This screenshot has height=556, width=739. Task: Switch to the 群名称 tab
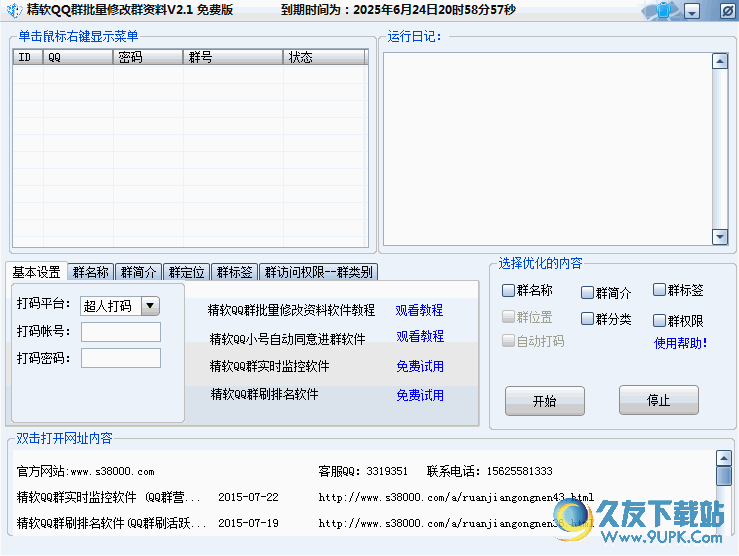tap(90, 272)
